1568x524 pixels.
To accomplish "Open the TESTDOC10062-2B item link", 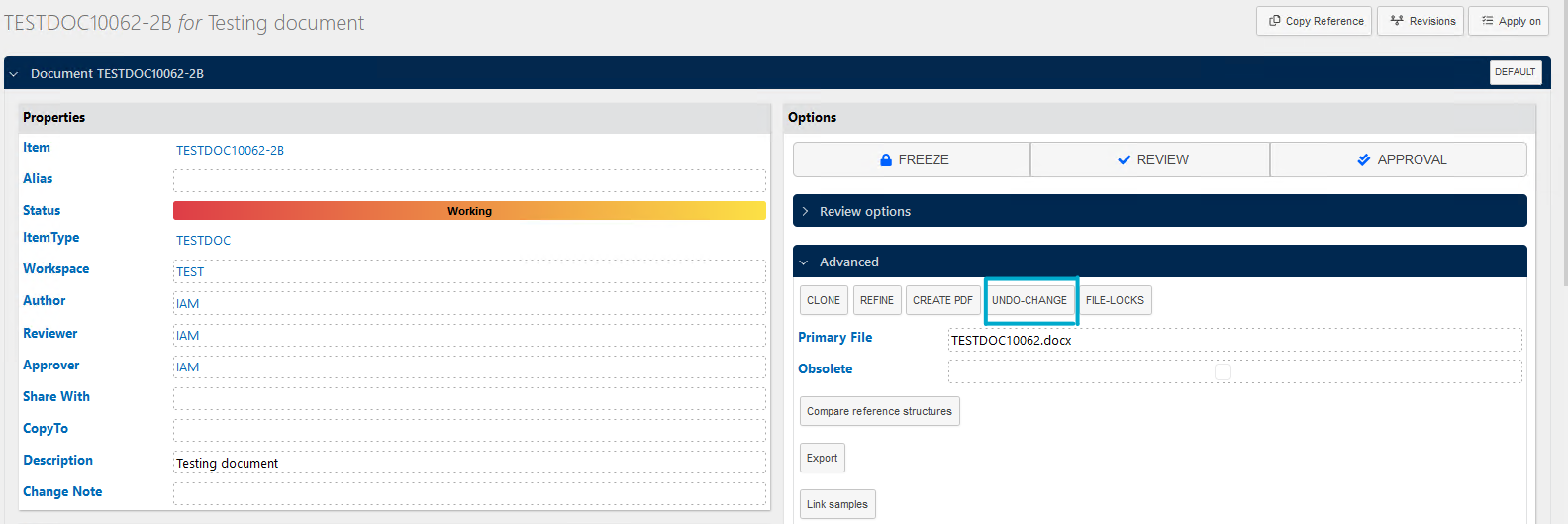I will pos(230,151).
